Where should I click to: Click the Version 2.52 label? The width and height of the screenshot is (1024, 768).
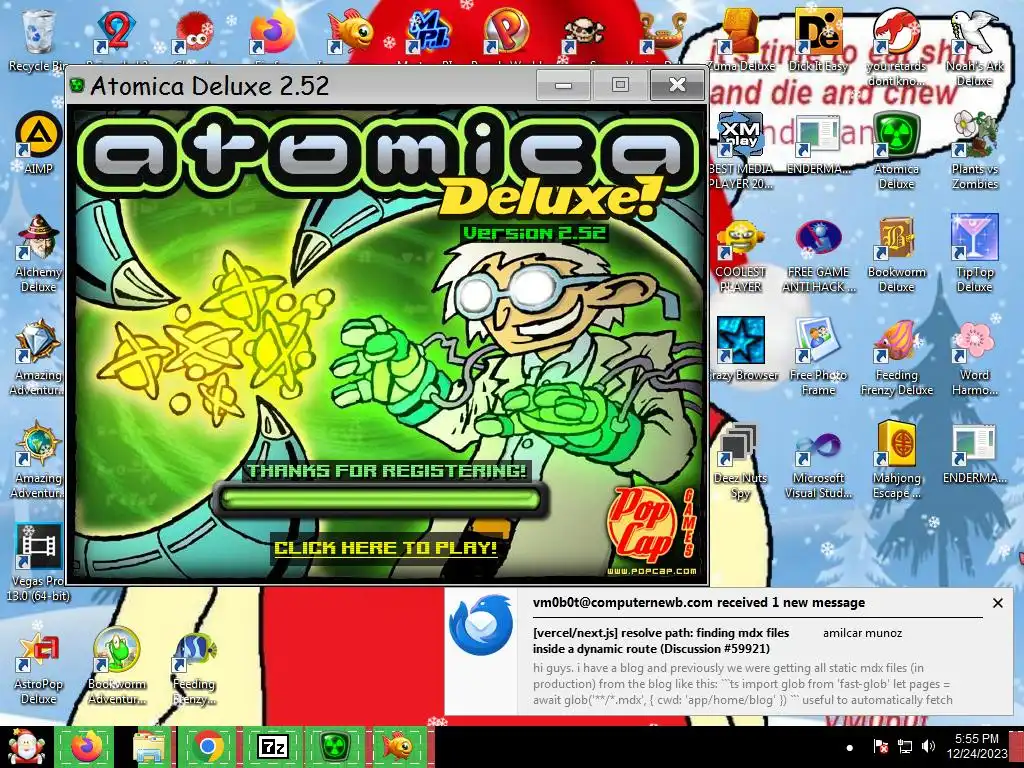coord(534,232)
